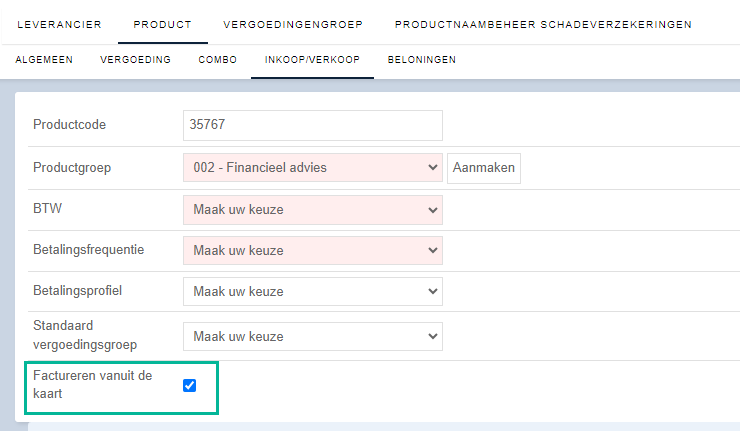This screenshot has height=431, width=740.
Task: Click the BTW dropdown chevron arrow
Action: click(x=432, y=210)
